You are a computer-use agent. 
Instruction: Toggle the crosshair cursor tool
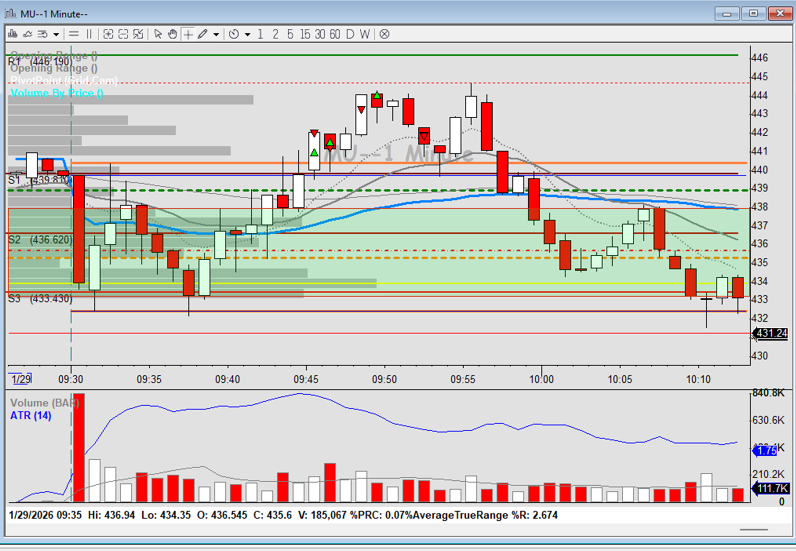pos(188,34)
